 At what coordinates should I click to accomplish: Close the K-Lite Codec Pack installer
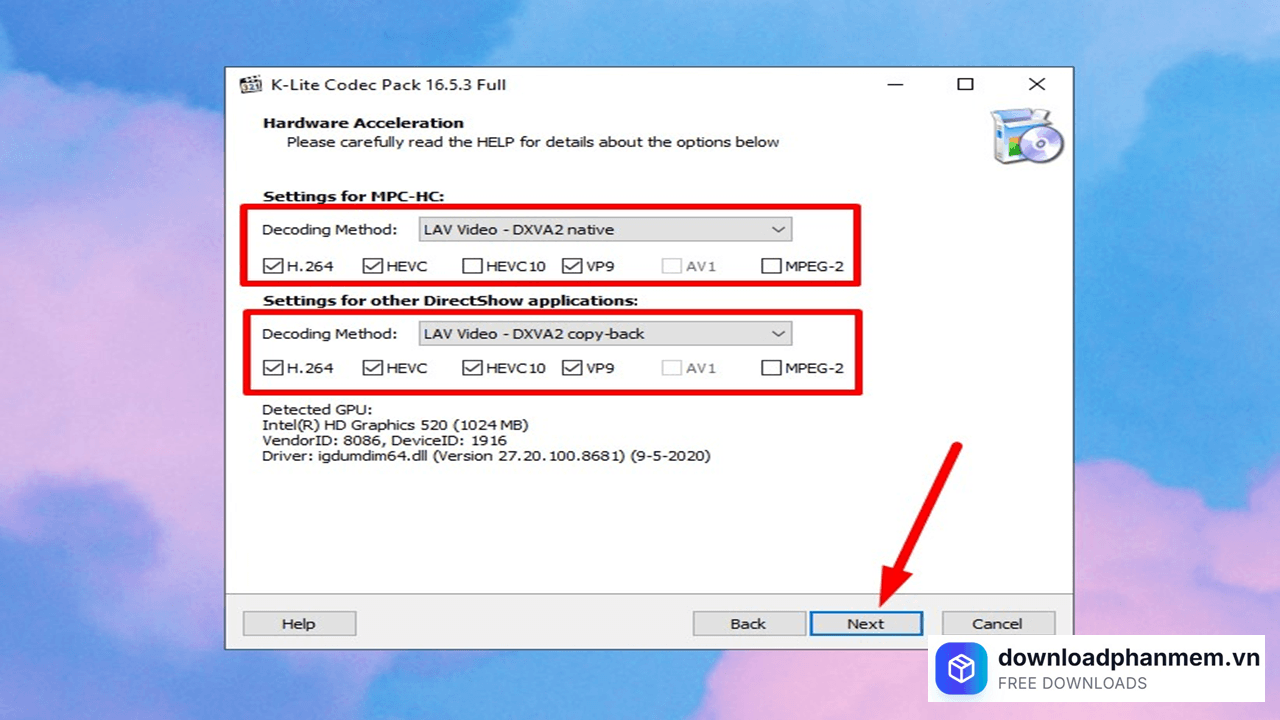click(x=1037, y=85)
